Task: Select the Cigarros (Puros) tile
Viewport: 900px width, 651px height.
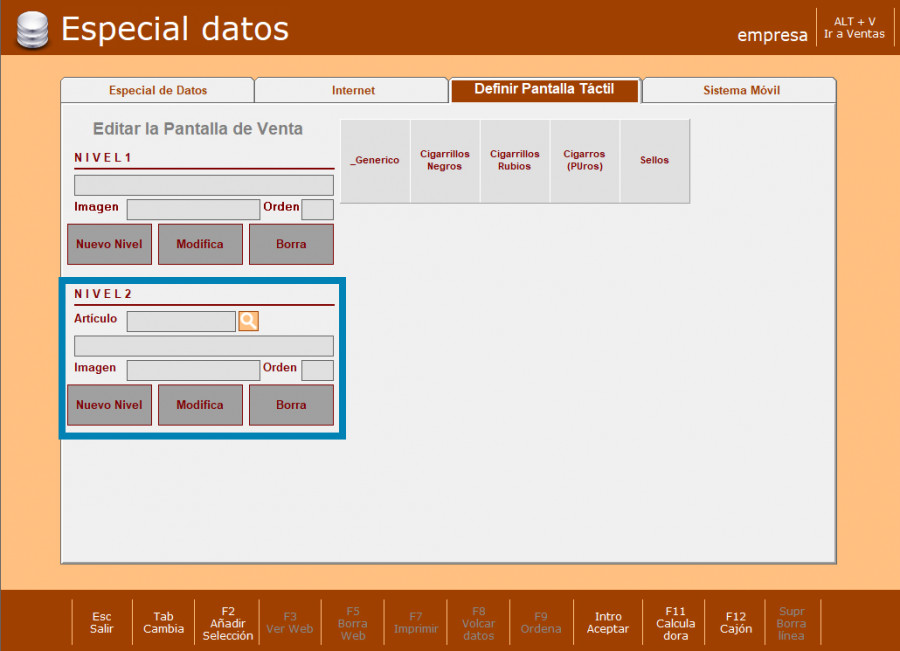Action: tap(584, 161)
